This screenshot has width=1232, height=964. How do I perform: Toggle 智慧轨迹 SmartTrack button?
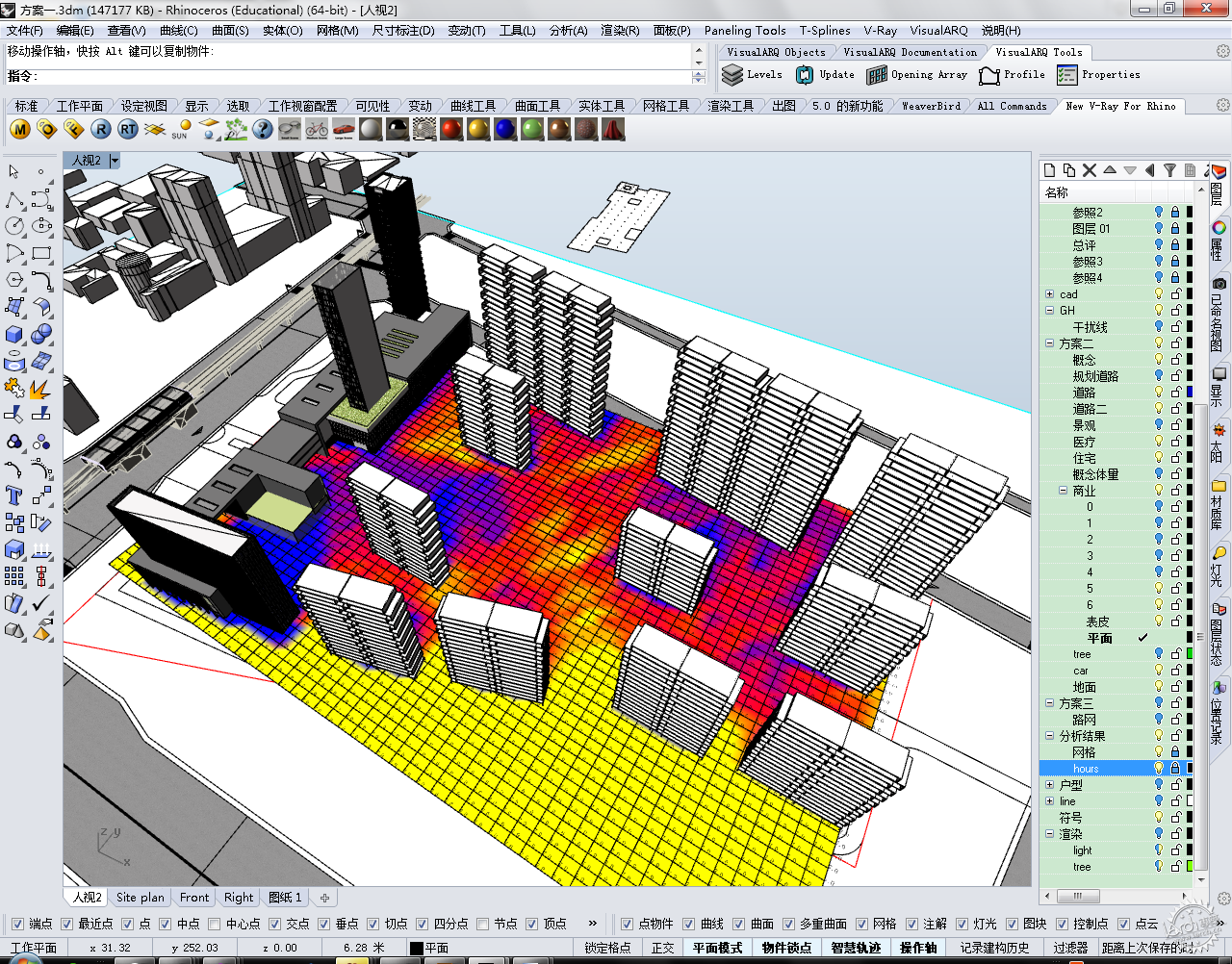click(x=856, y=948)
